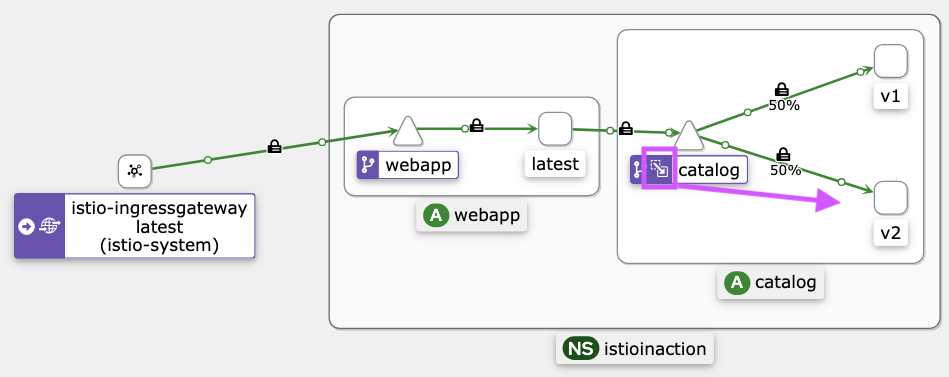Select the catalog v1 workload square node
The height and width of the screenshot is (377, 949).
pos(890,61)
